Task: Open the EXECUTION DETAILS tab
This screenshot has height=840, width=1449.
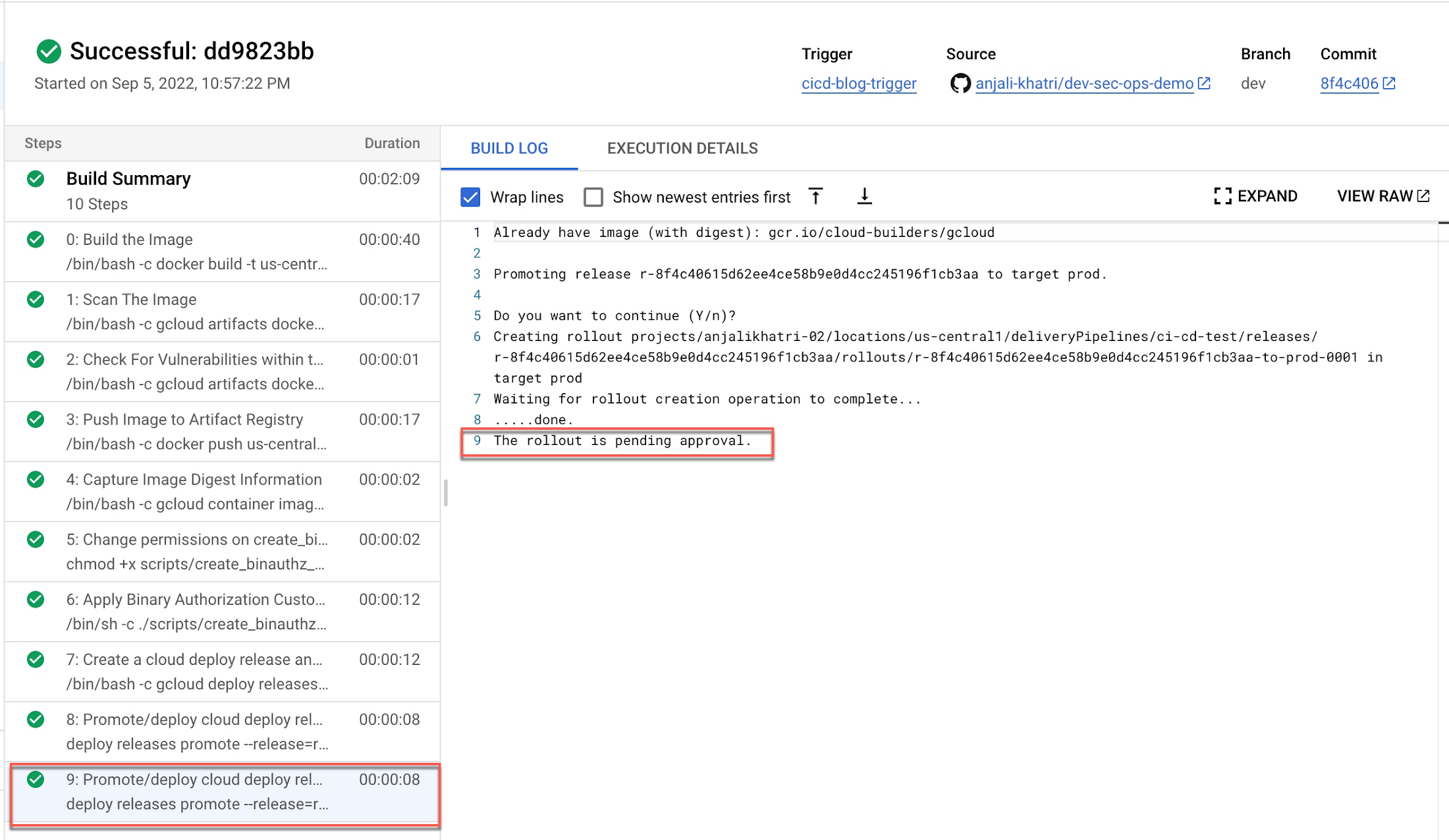Action: [682, 148]
